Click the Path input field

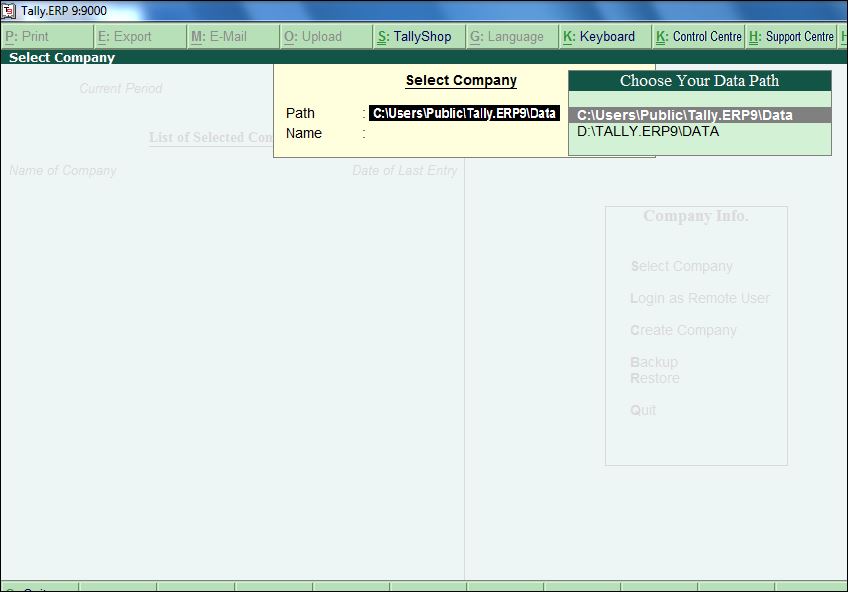464,113
